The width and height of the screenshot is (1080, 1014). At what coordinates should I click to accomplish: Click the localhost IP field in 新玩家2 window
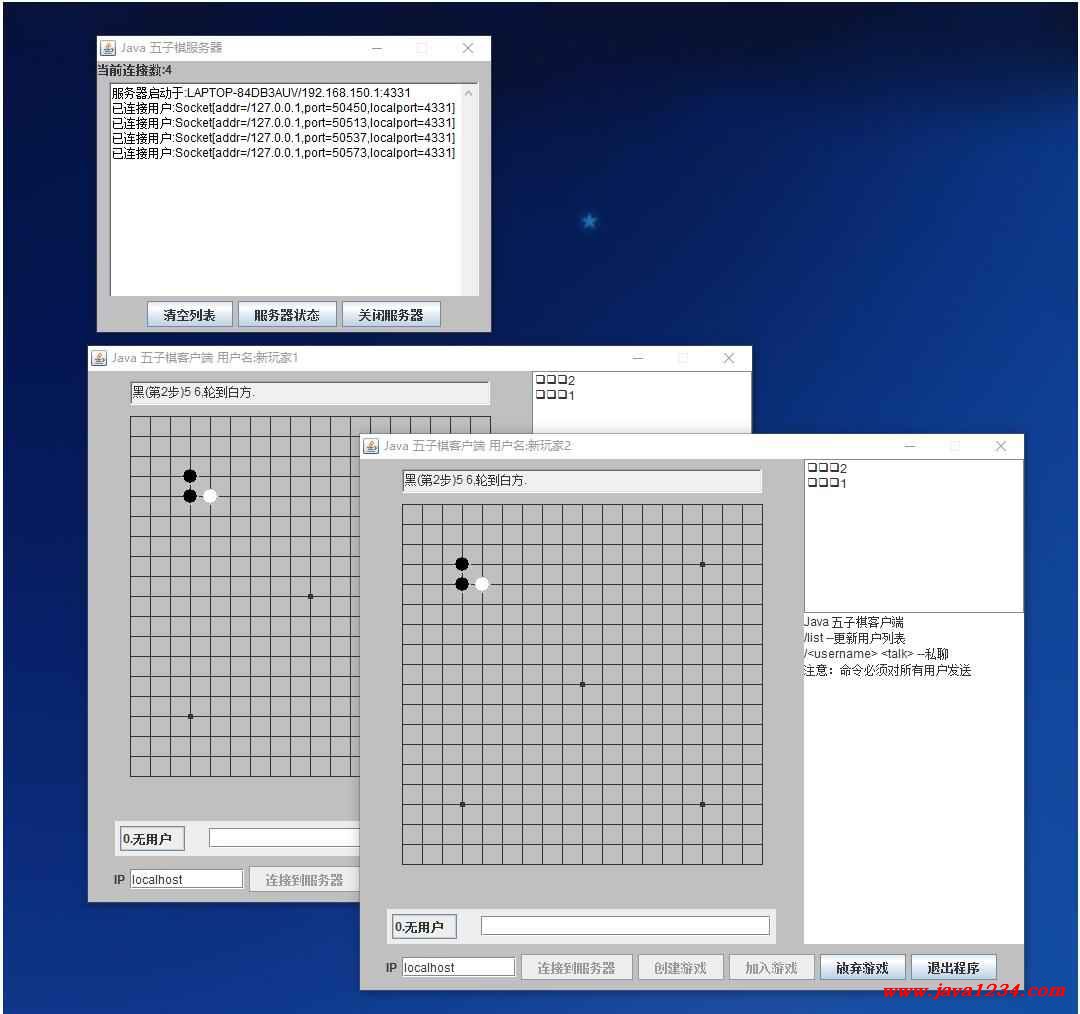tap(459, 968)
